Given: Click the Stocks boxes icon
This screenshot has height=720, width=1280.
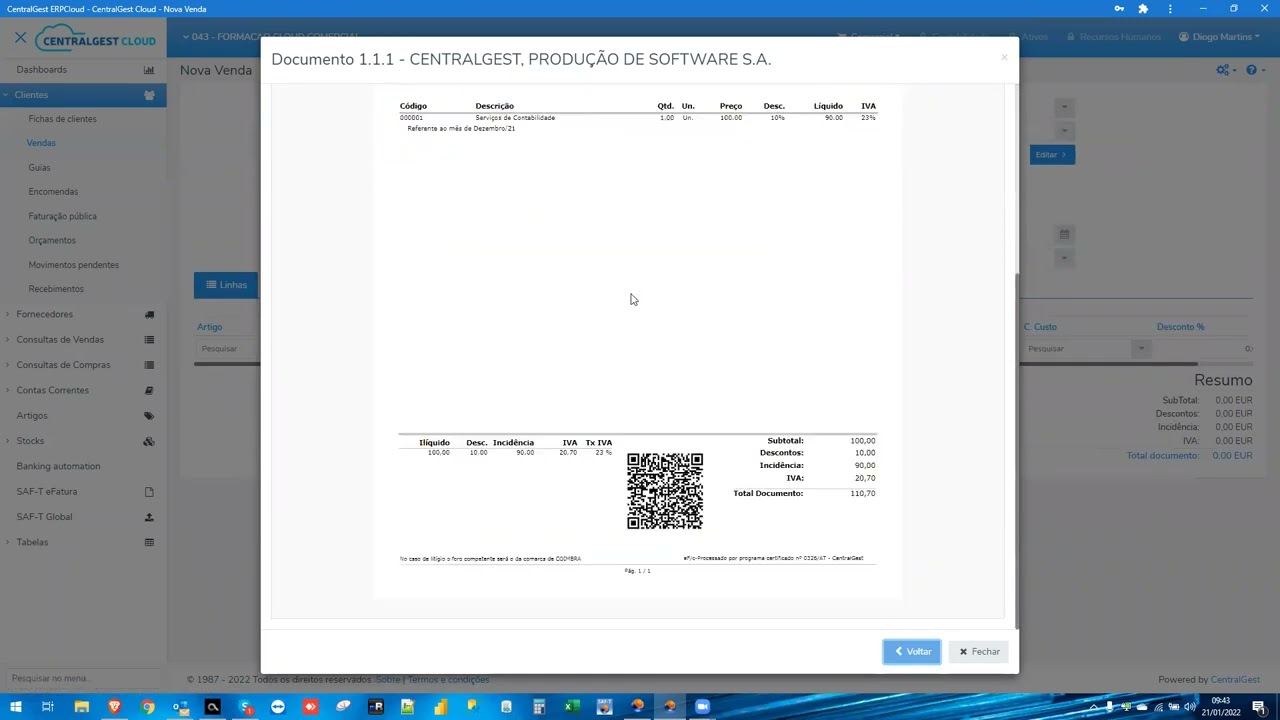Looking at the screenshot, I should pos(149,441).
